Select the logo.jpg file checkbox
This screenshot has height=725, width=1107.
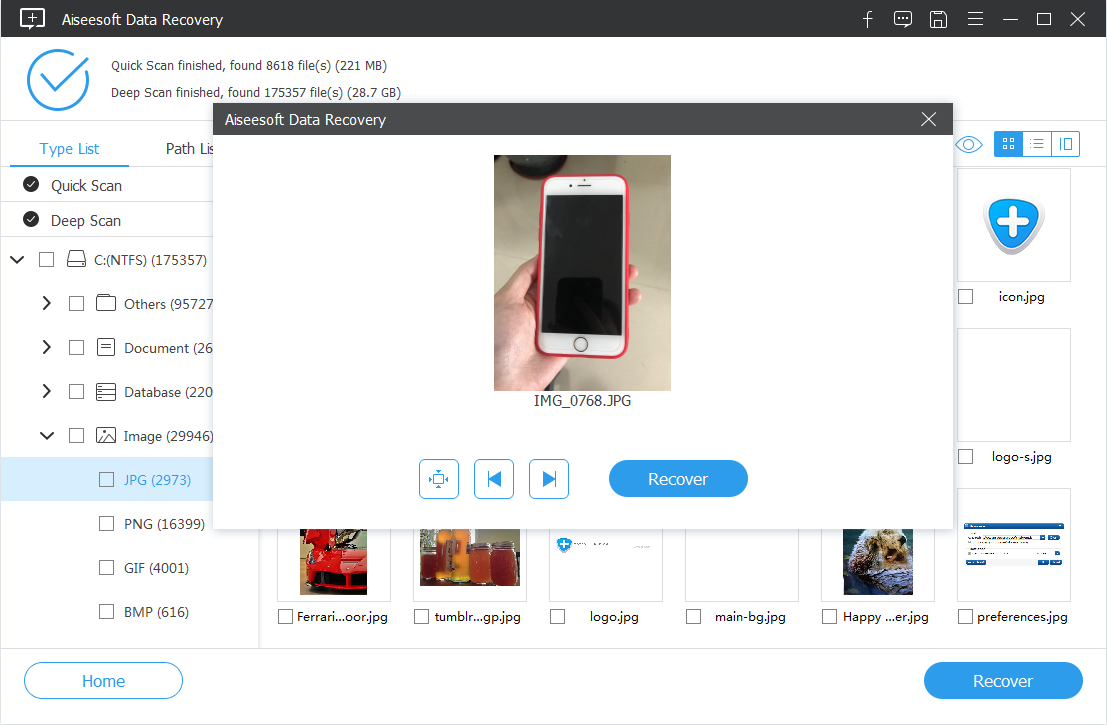[x=558, y=617]
